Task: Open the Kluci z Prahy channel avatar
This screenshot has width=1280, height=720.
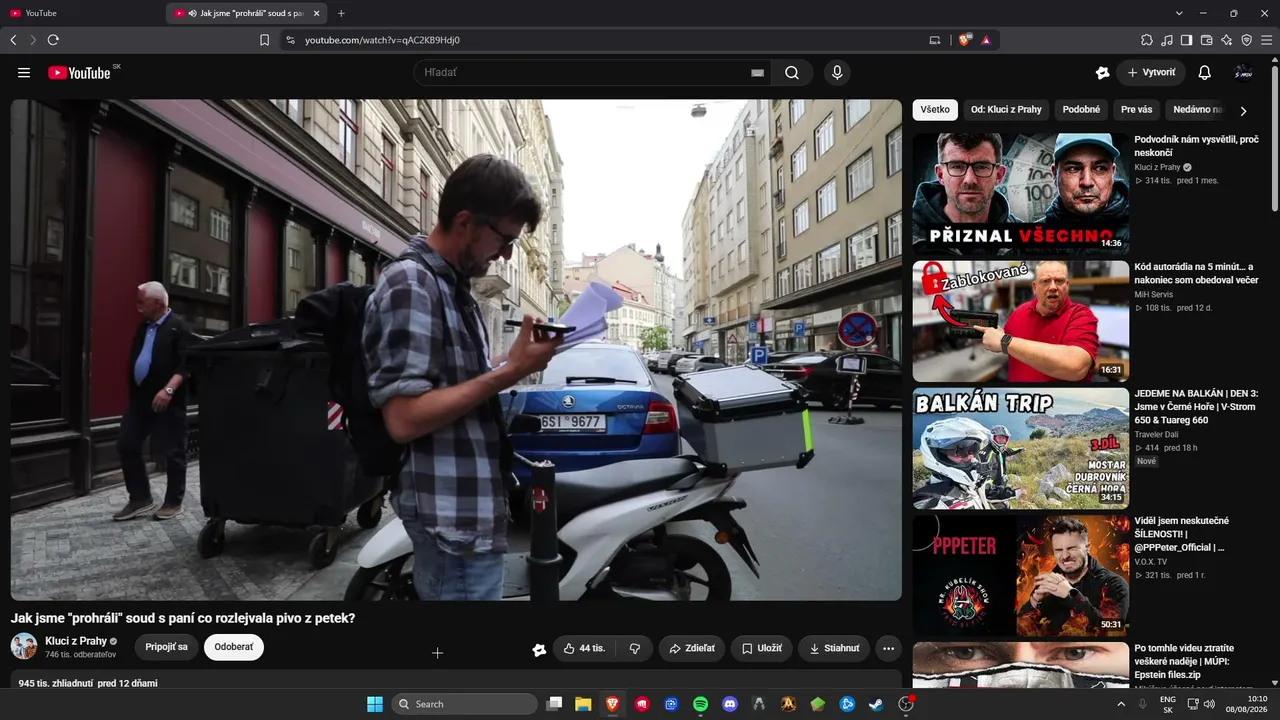Action: pos(24,646)
